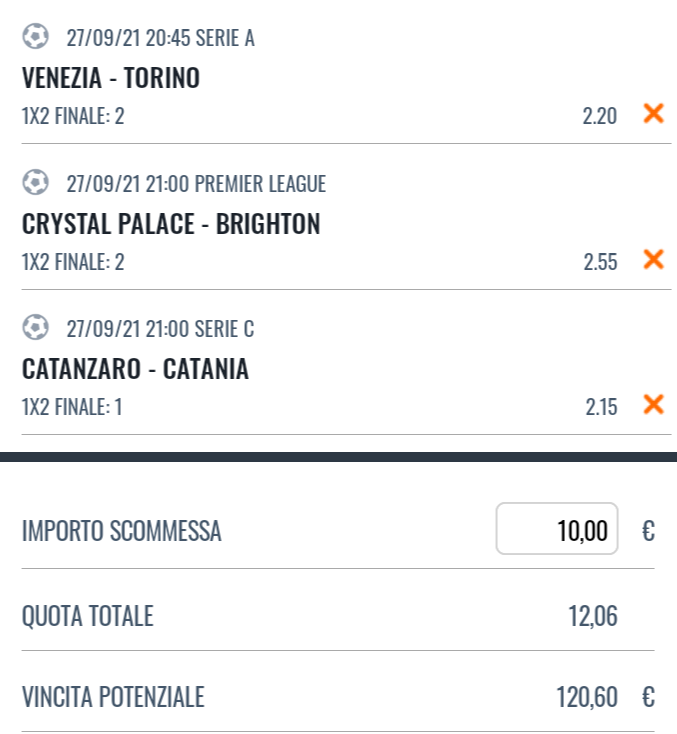Edit the bet amount input field
The image size is (677, 734).
(557, 529)
